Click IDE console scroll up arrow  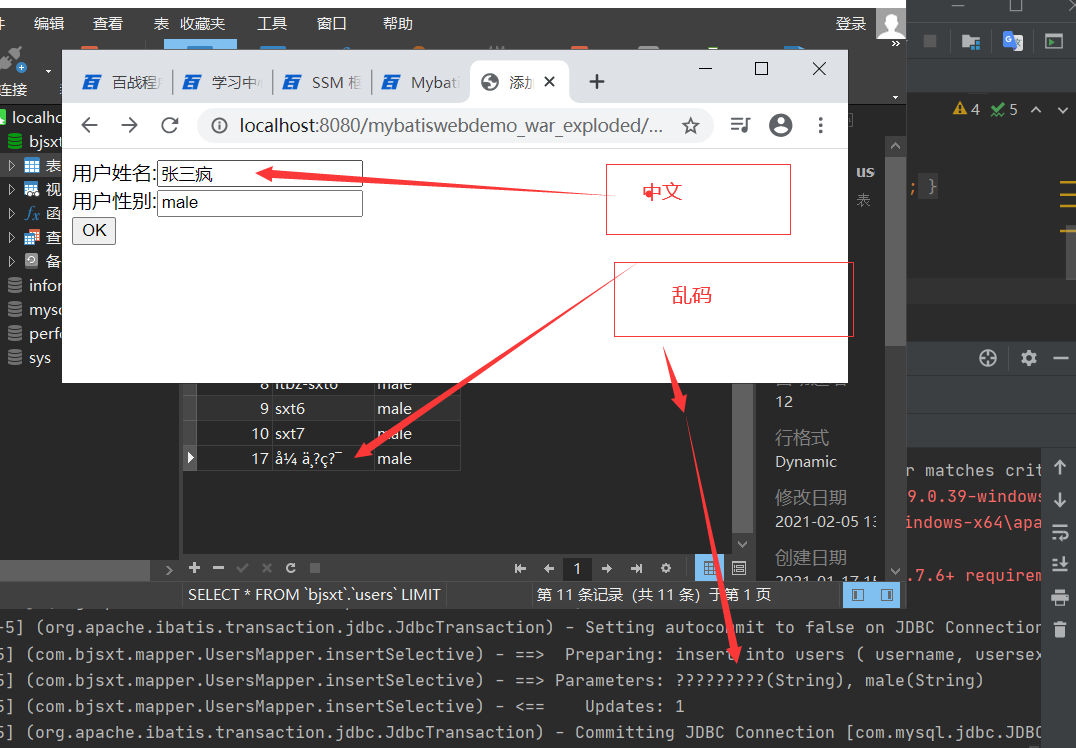point(1060,467)
